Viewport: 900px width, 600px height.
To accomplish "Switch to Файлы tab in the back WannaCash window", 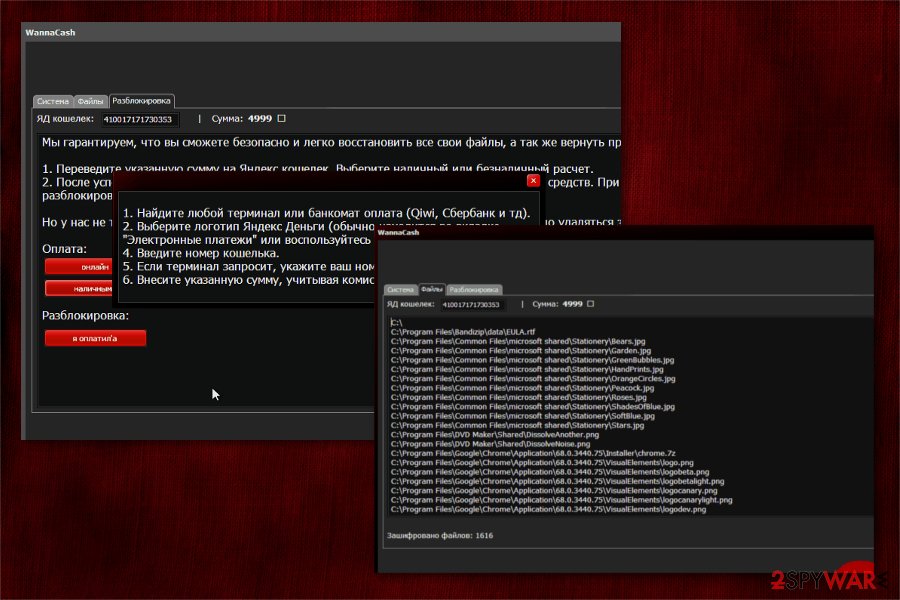I will tap(91, 101).
